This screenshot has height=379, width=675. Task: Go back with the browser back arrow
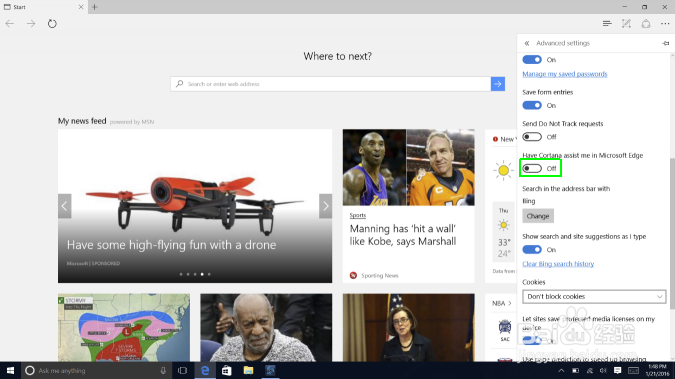[x=10, y=24]
